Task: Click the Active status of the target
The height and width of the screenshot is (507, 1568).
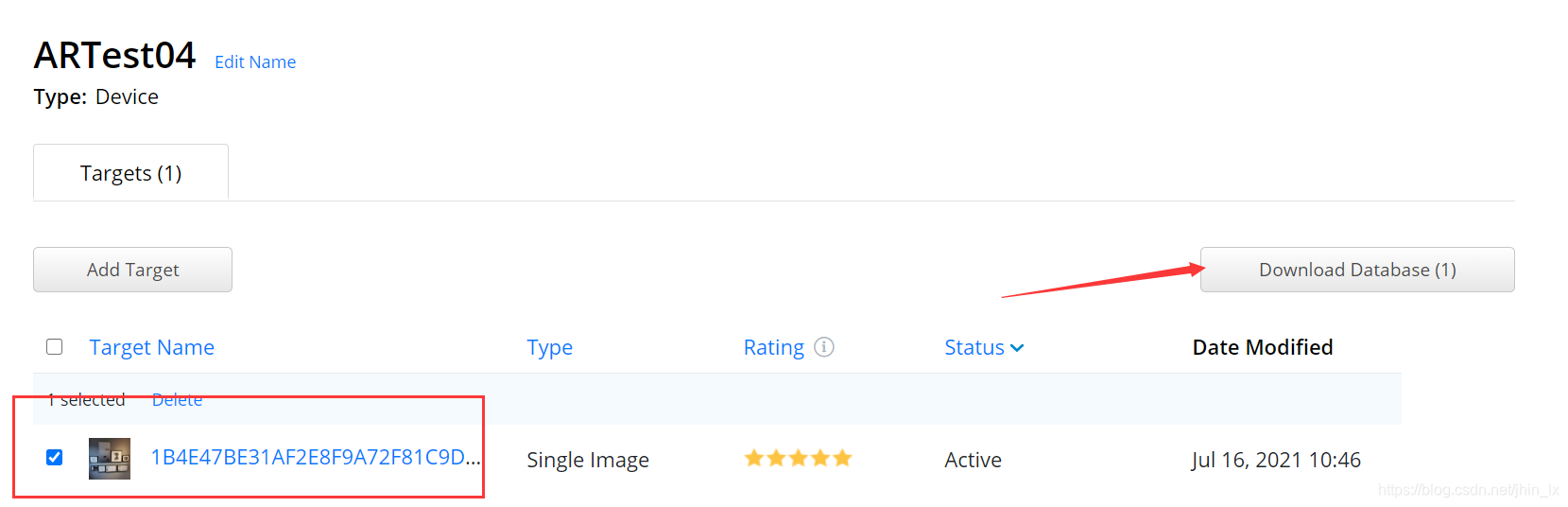Action: [973, 460]
